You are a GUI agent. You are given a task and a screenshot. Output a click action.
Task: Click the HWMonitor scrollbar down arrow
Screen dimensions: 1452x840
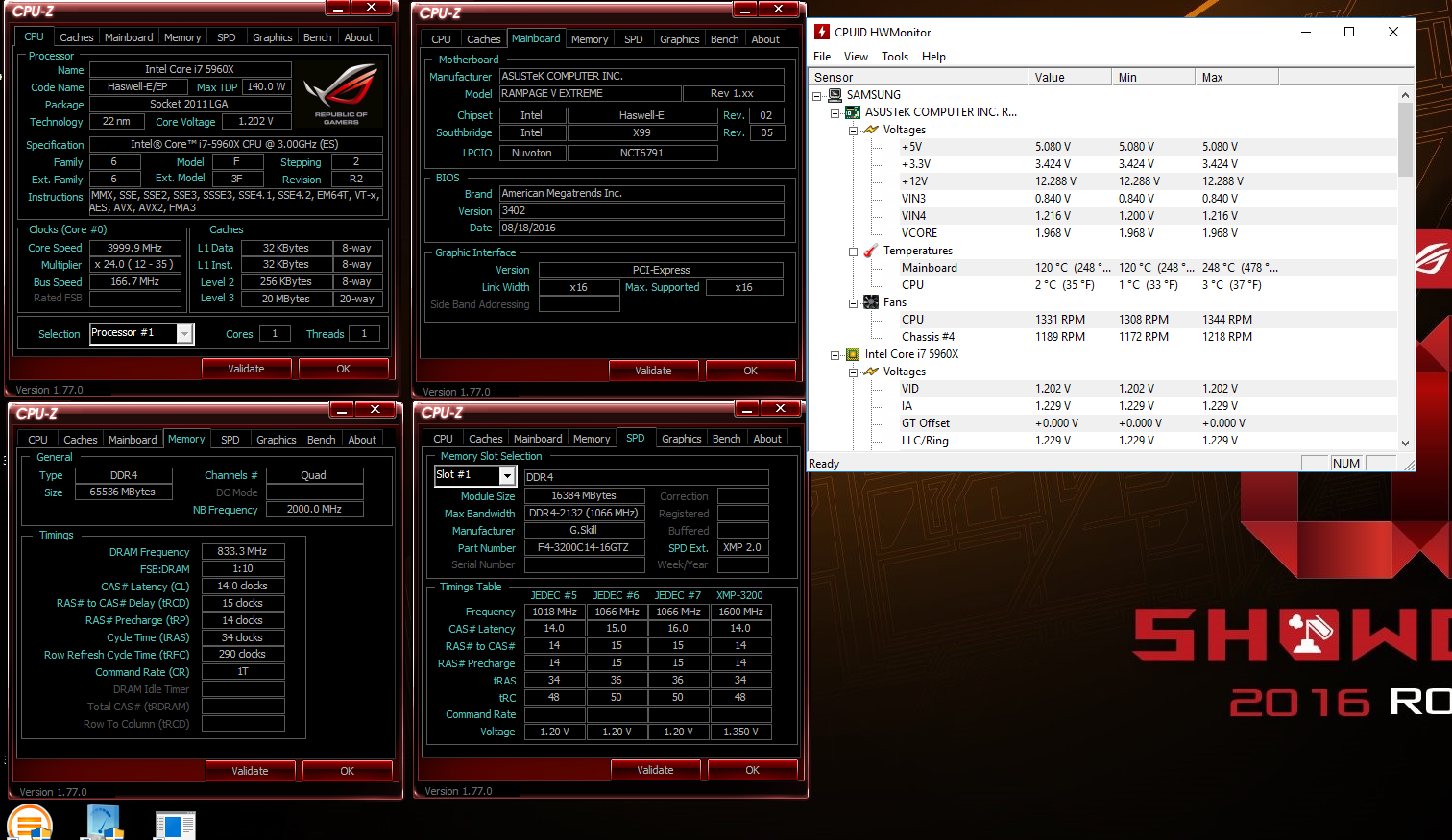click(1406, 443)
